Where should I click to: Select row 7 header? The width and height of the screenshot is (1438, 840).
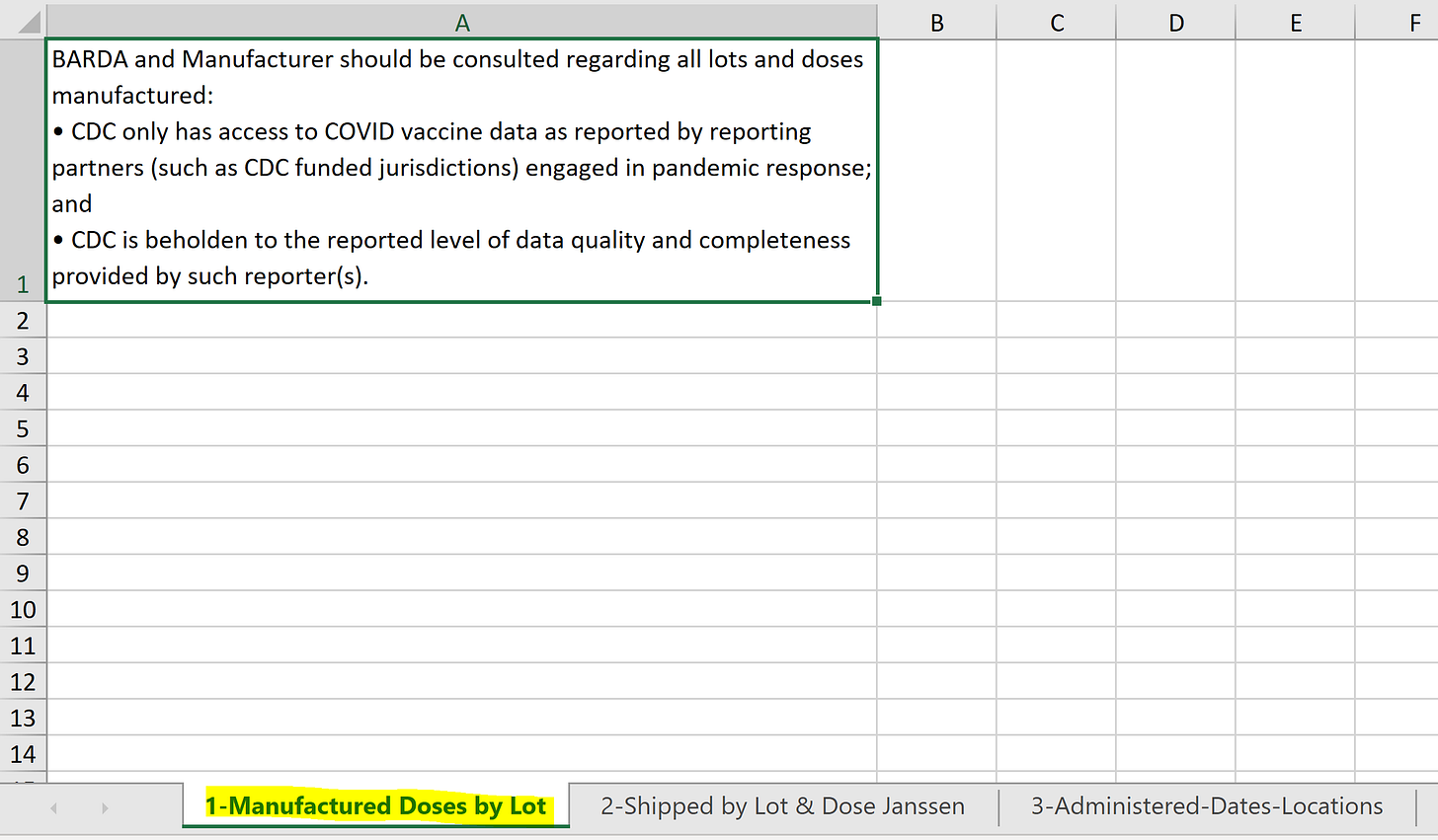23,500
